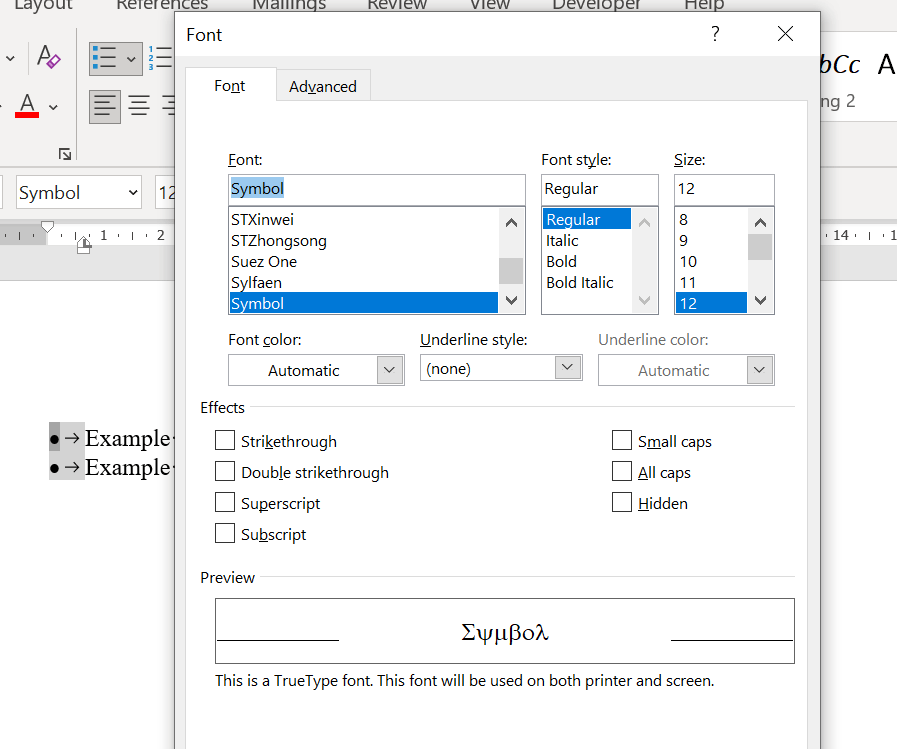
Task: Click the red Font Color icon
Action: pyautogui.click(x=27, y=106)
